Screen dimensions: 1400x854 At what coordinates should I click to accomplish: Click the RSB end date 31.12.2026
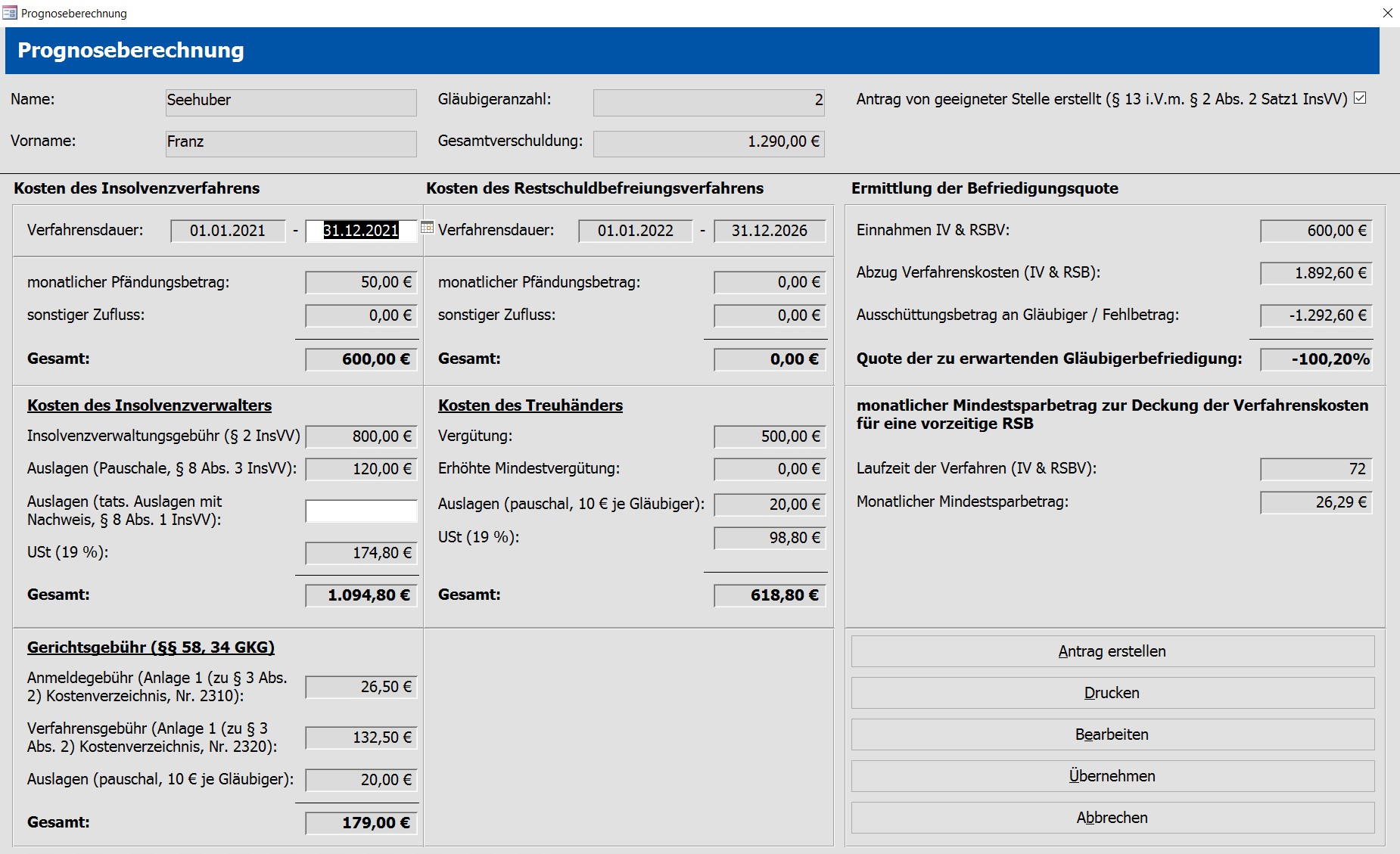[x=770, y=231]
